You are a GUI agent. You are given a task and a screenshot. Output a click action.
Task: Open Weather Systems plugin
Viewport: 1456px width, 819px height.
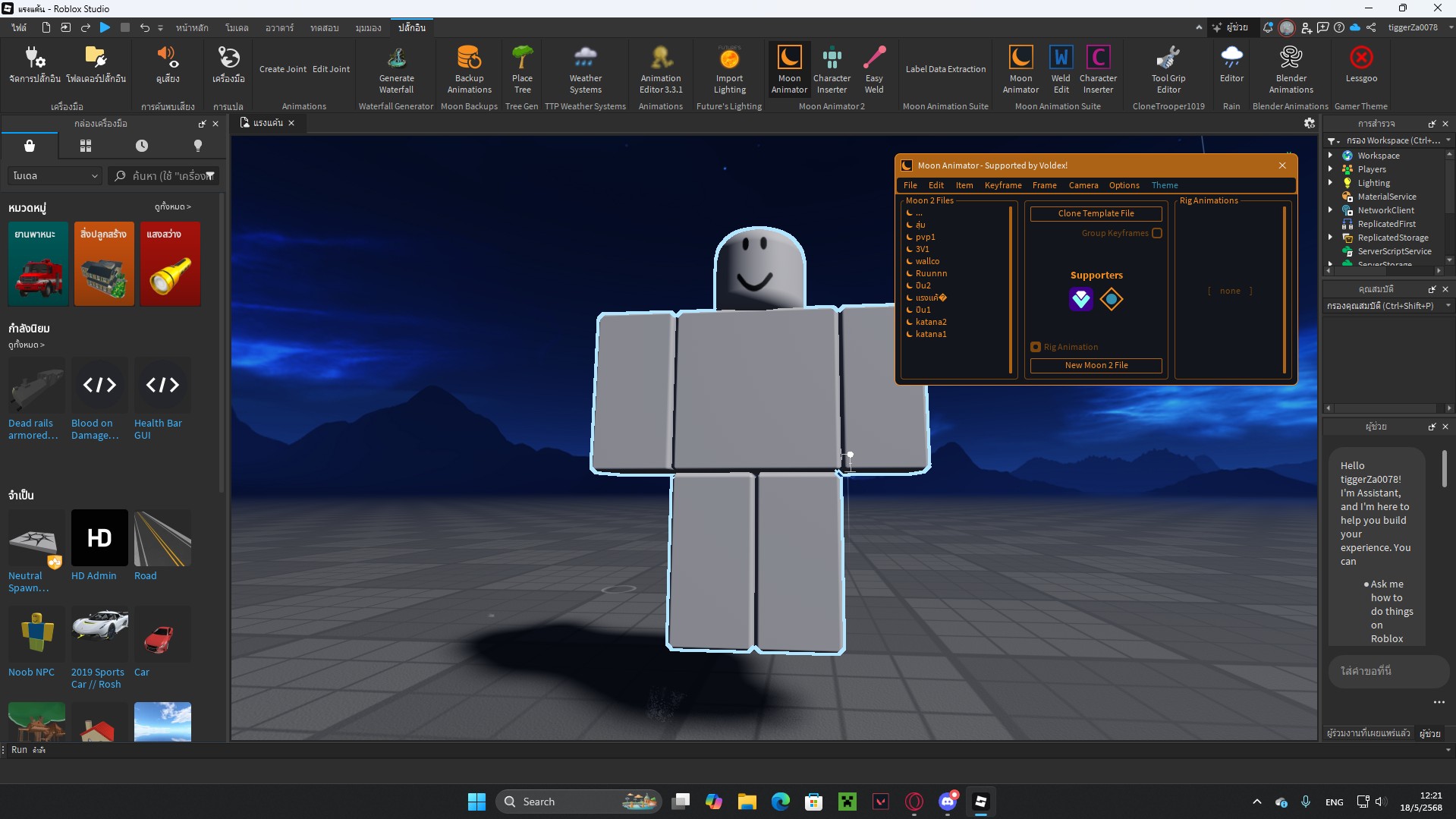586,69
